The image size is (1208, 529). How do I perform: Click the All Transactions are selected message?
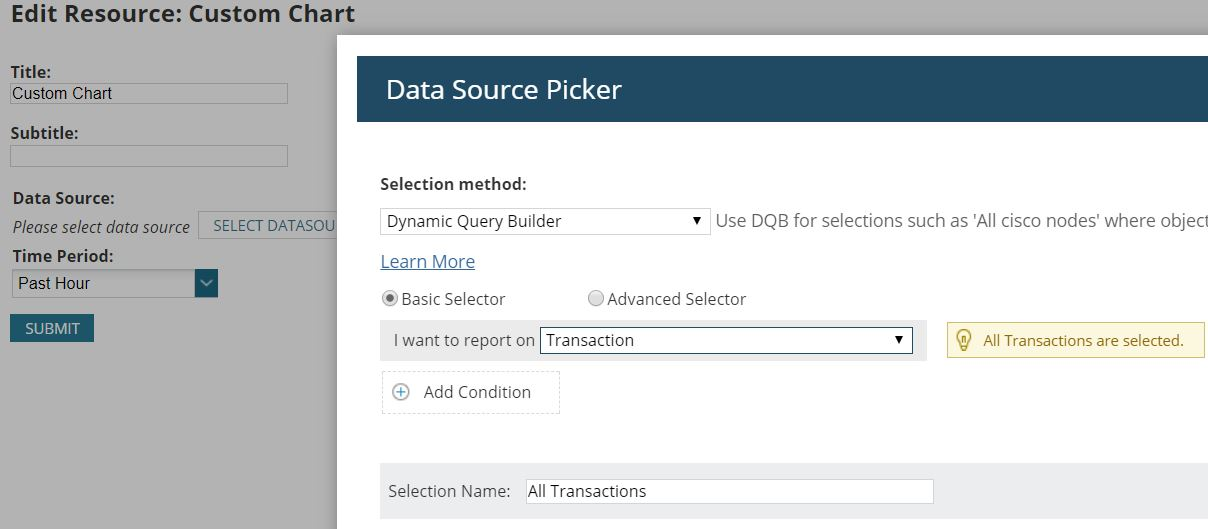1083,341
